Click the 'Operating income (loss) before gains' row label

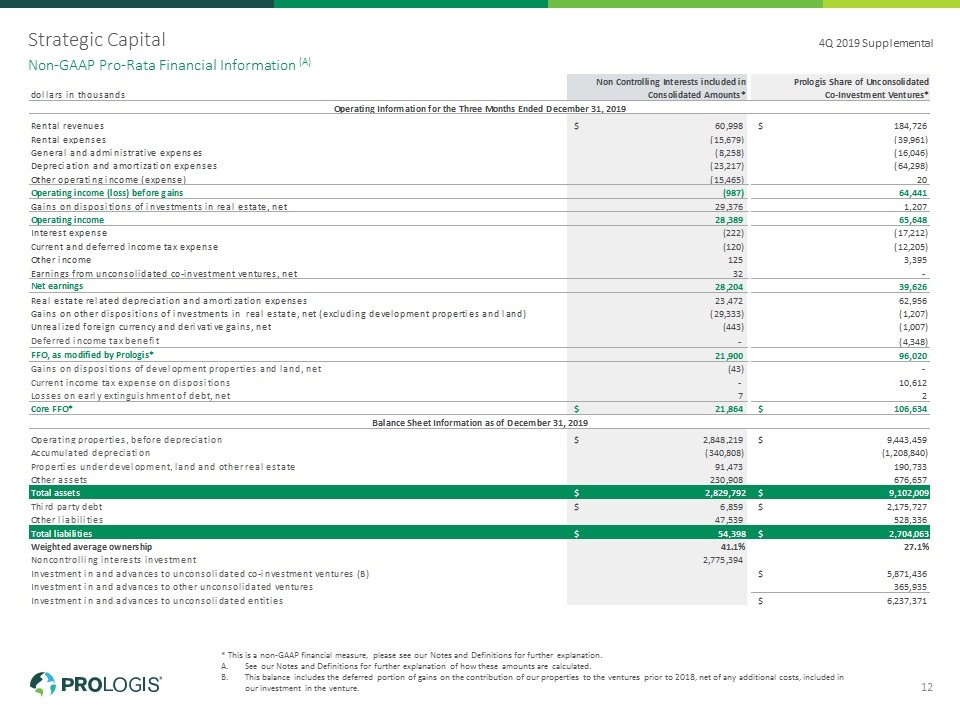pyautogui.click(x=107, y=193)
